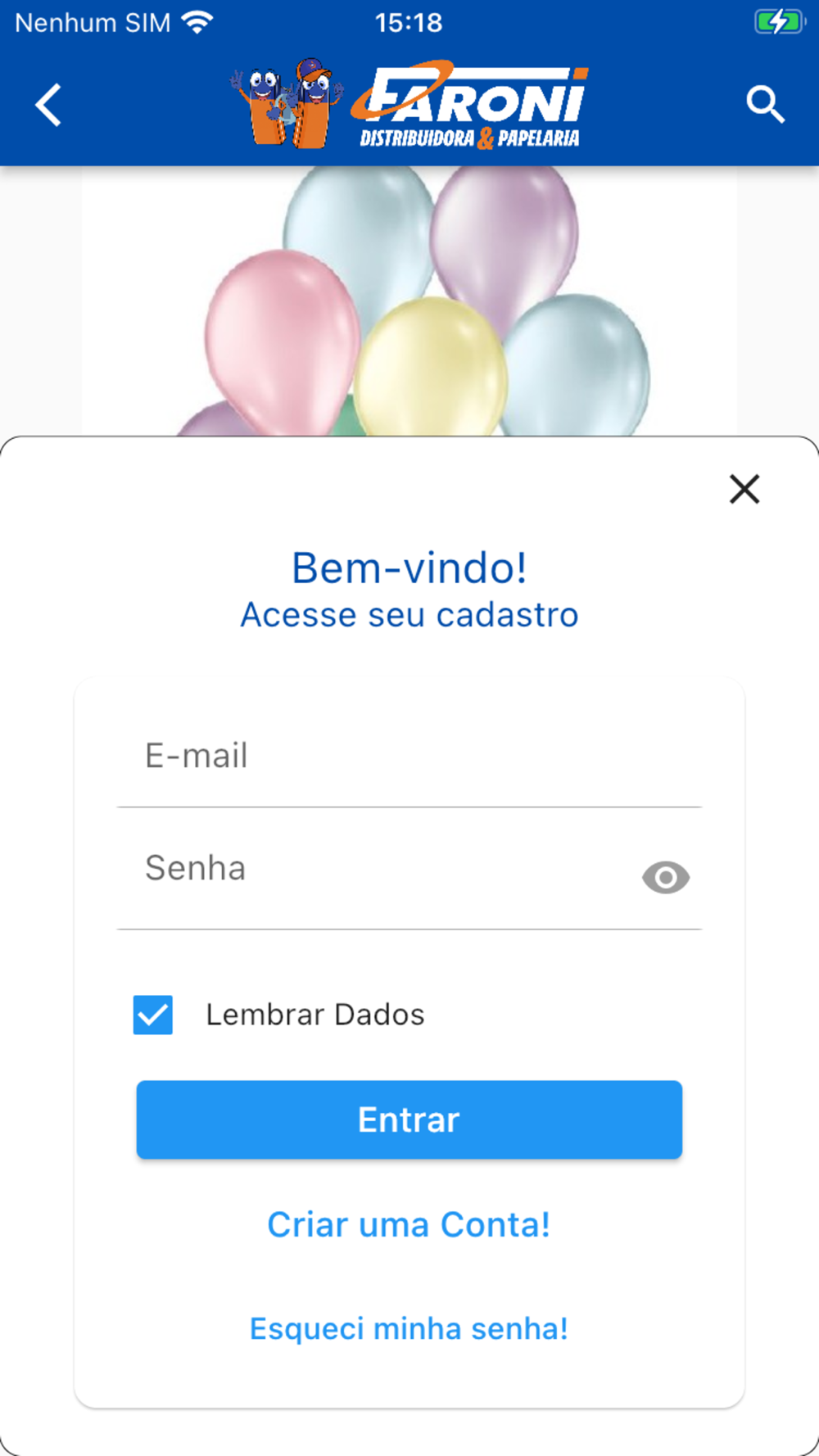The height and width of the screenshot is (1456, 819).
Task: Tap the 15:18 clock in status bar
Action: coord(409,22)
